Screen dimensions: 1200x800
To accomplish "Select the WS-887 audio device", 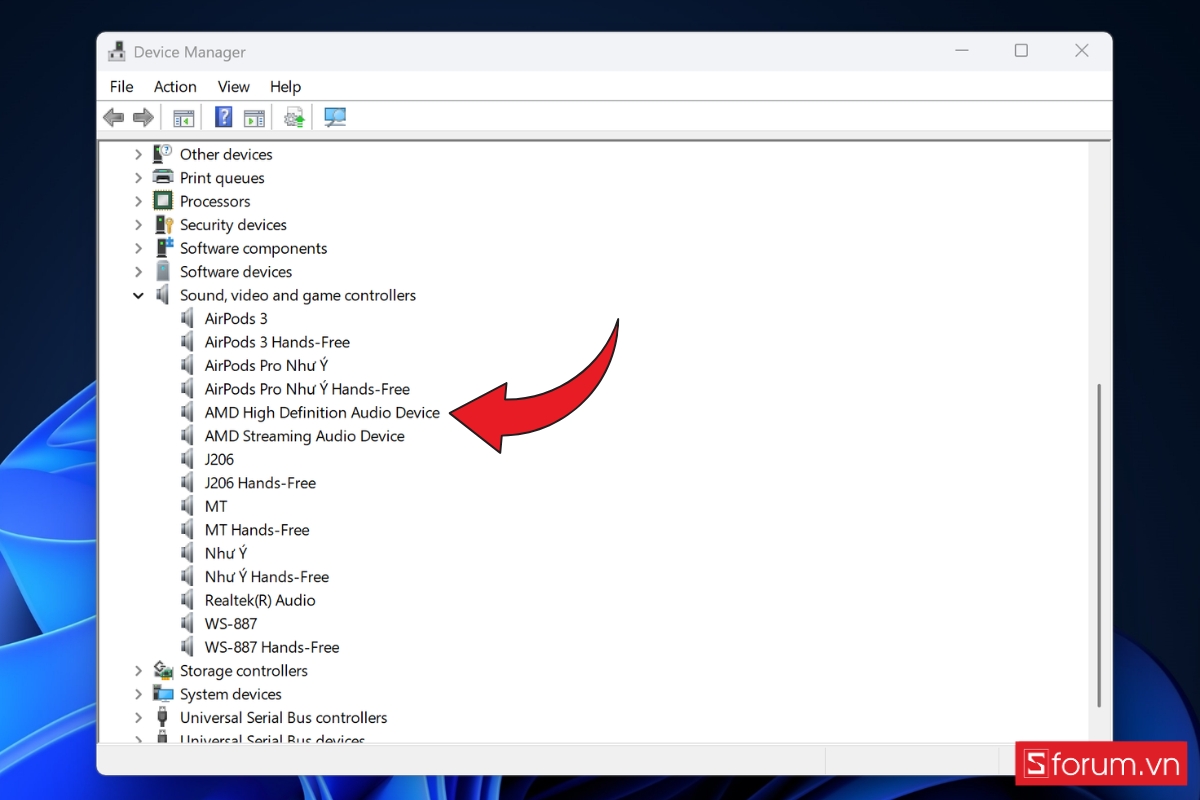I will point(230,624).
